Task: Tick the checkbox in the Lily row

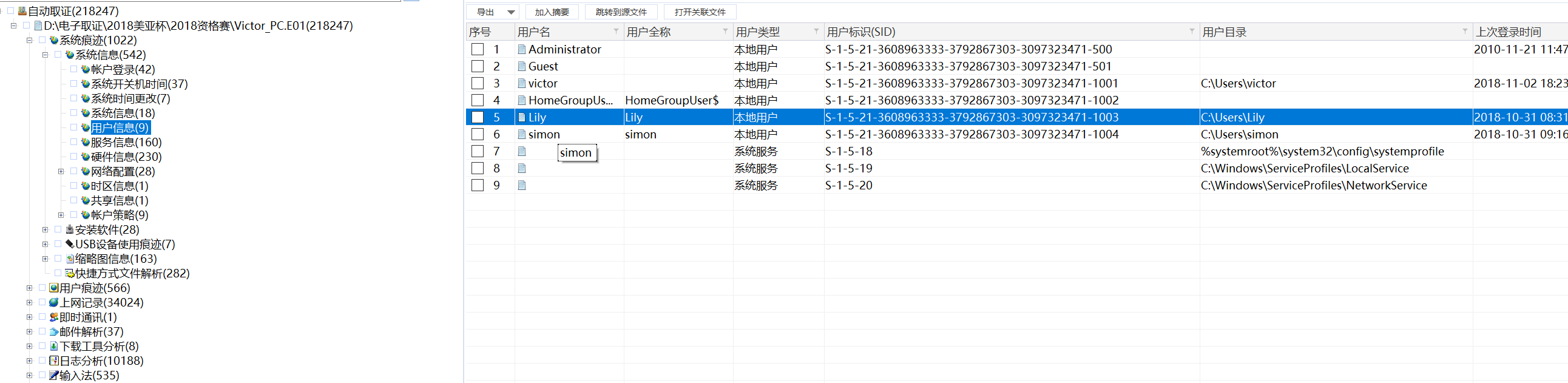Action: pyautogui.click(x=478, y=118)
